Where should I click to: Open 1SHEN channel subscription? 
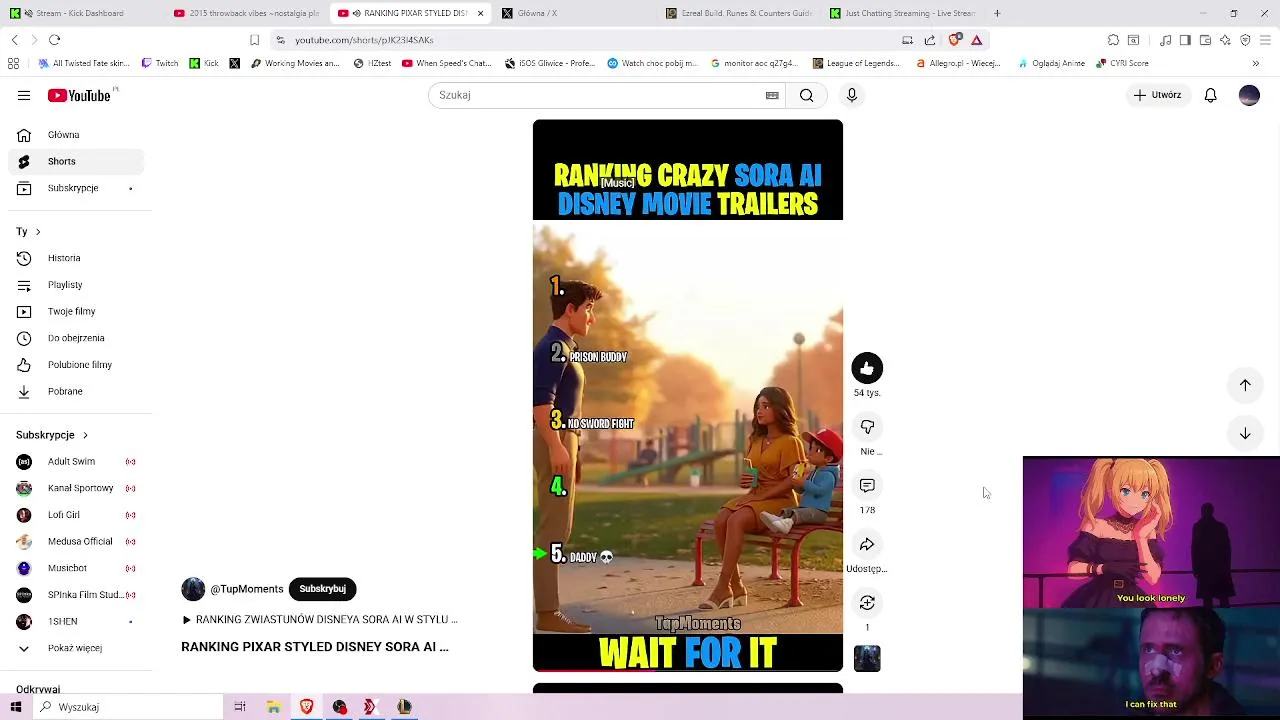click(76, 621)
